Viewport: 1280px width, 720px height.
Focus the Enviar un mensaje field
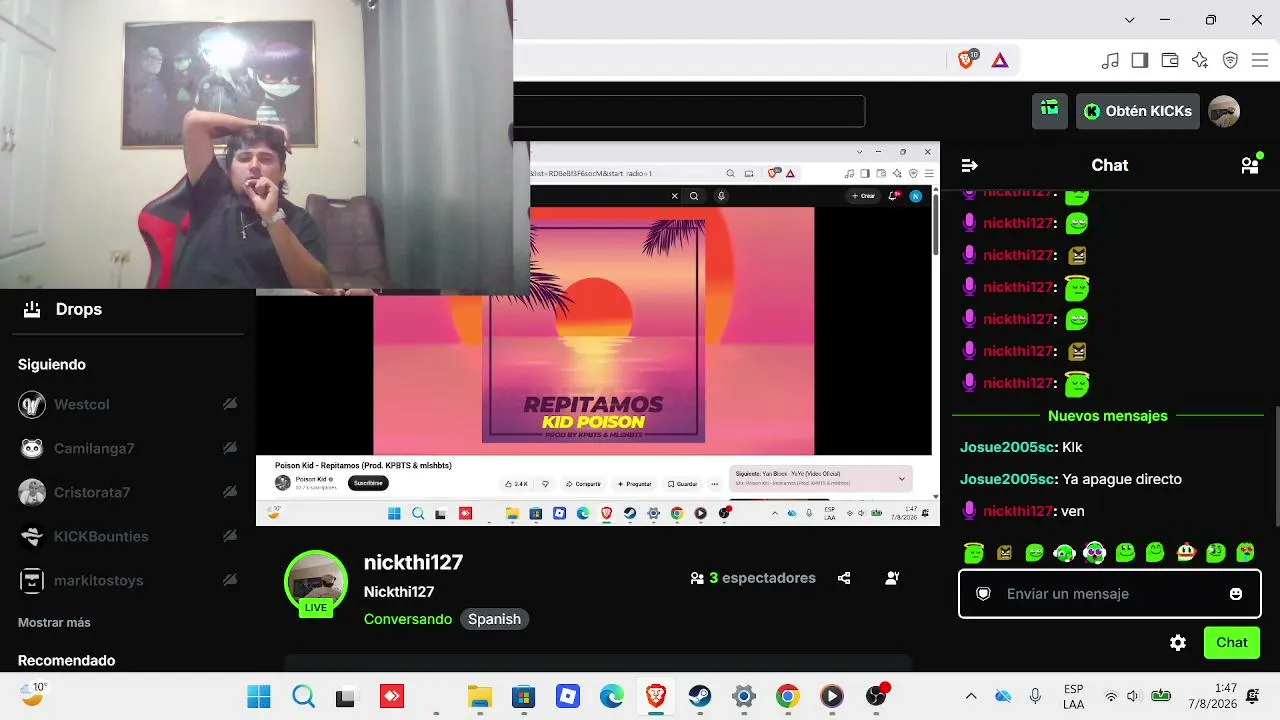click(x=1108, y=594)
